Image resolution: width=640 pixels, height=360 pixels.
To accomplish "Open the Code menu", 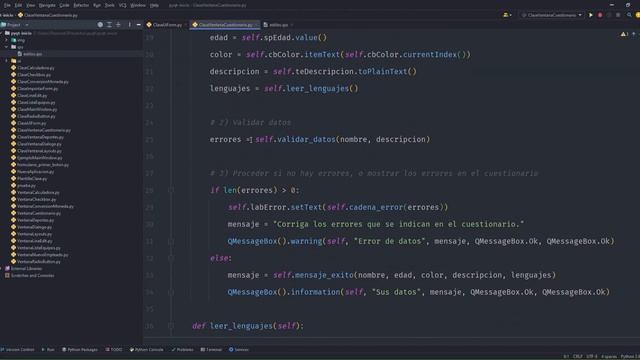I will click(x=64, y=5).
